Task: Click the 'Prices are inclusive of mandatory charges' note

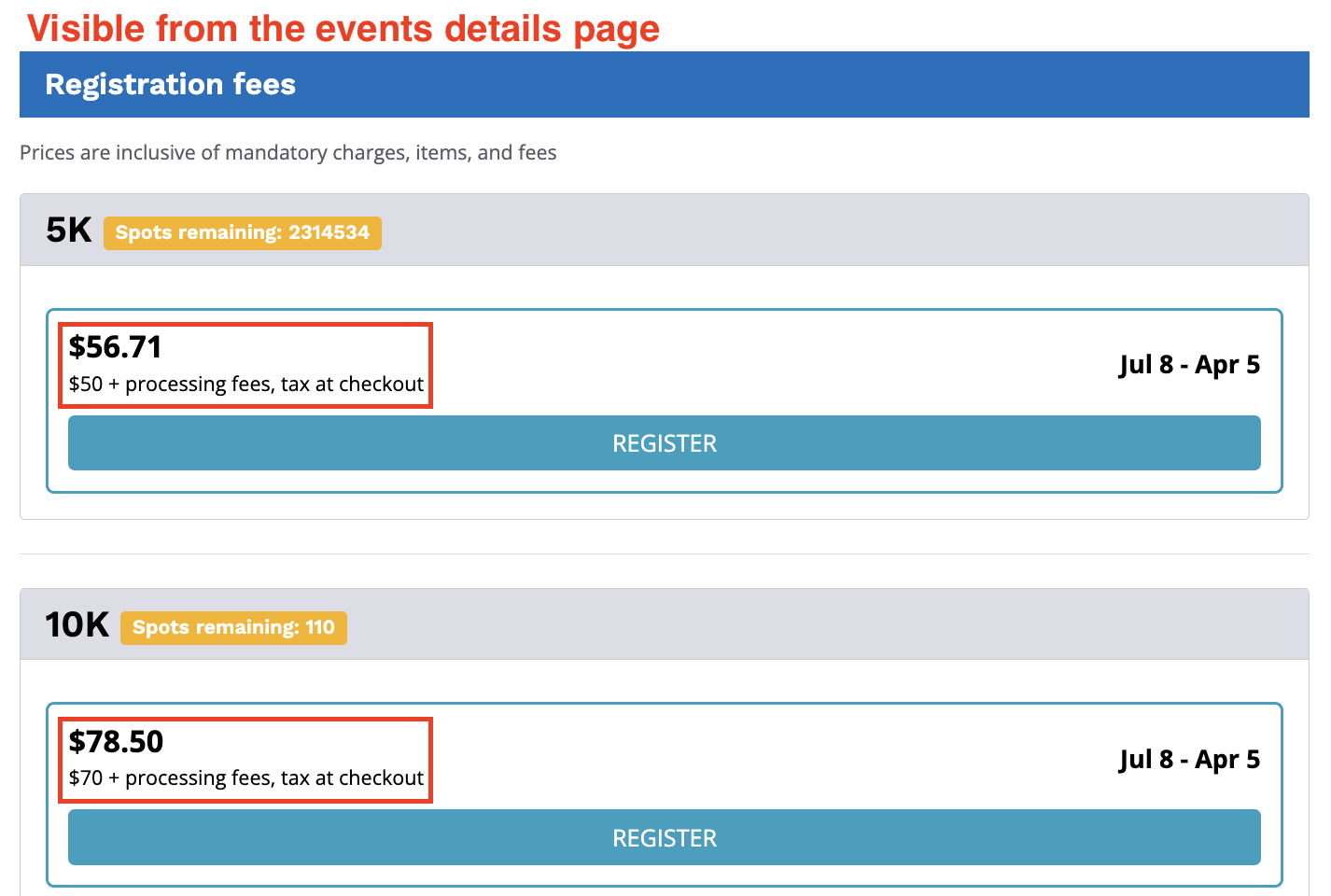Action: (288, 153)
